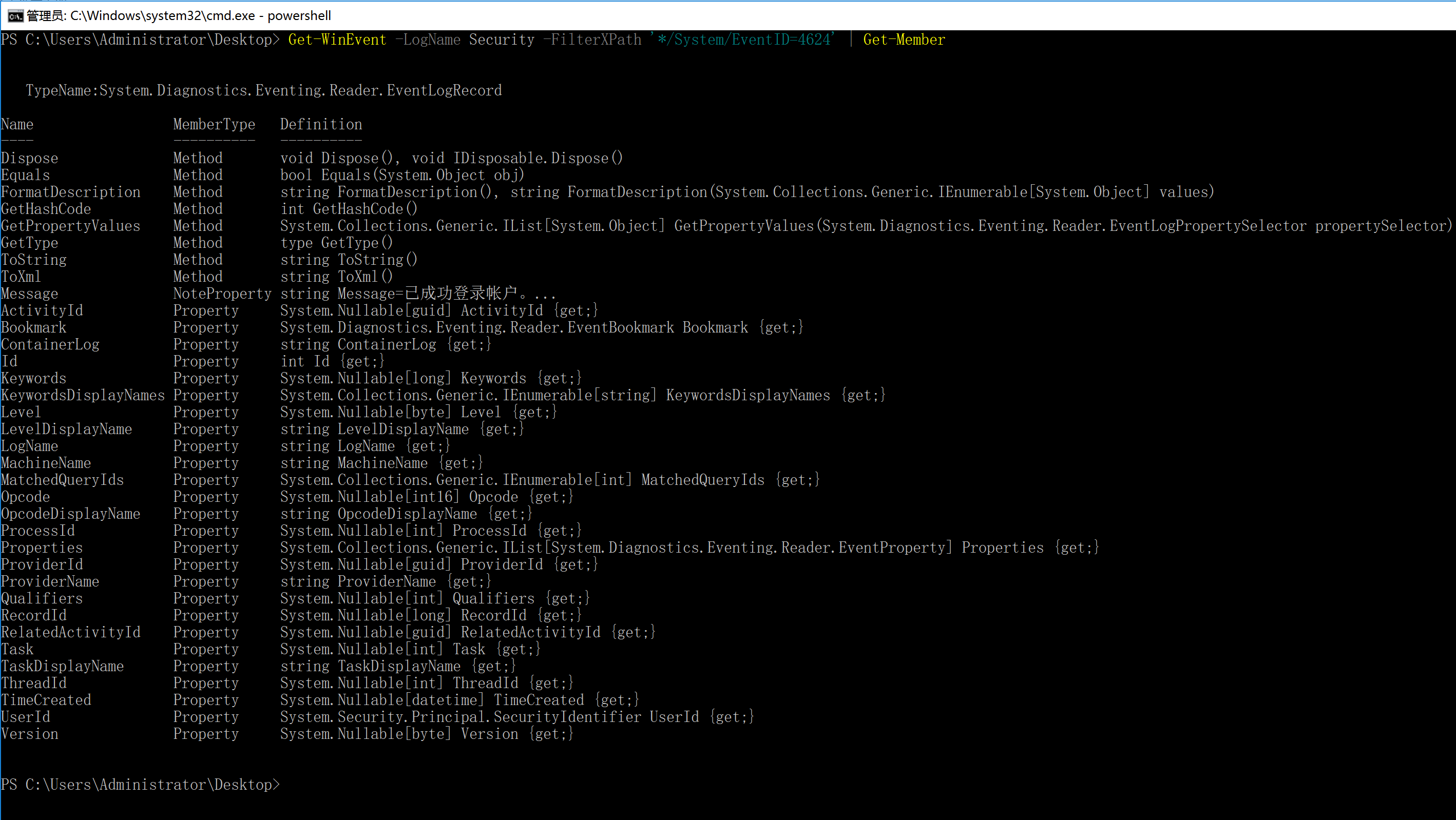Click the Definition column header

coord(320,124)
